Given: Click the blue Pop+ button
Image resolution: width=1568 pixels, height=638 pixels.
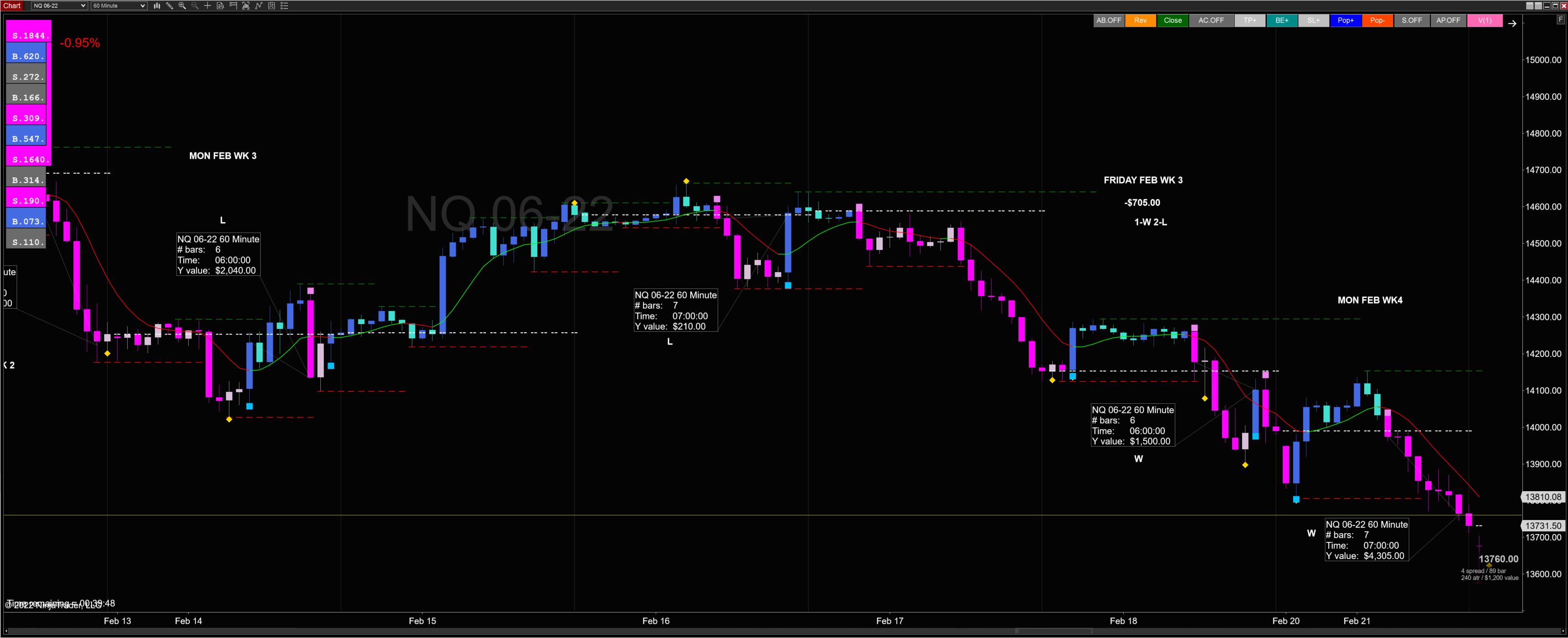Looking at the screenshot, I should tap(1345, 21).
